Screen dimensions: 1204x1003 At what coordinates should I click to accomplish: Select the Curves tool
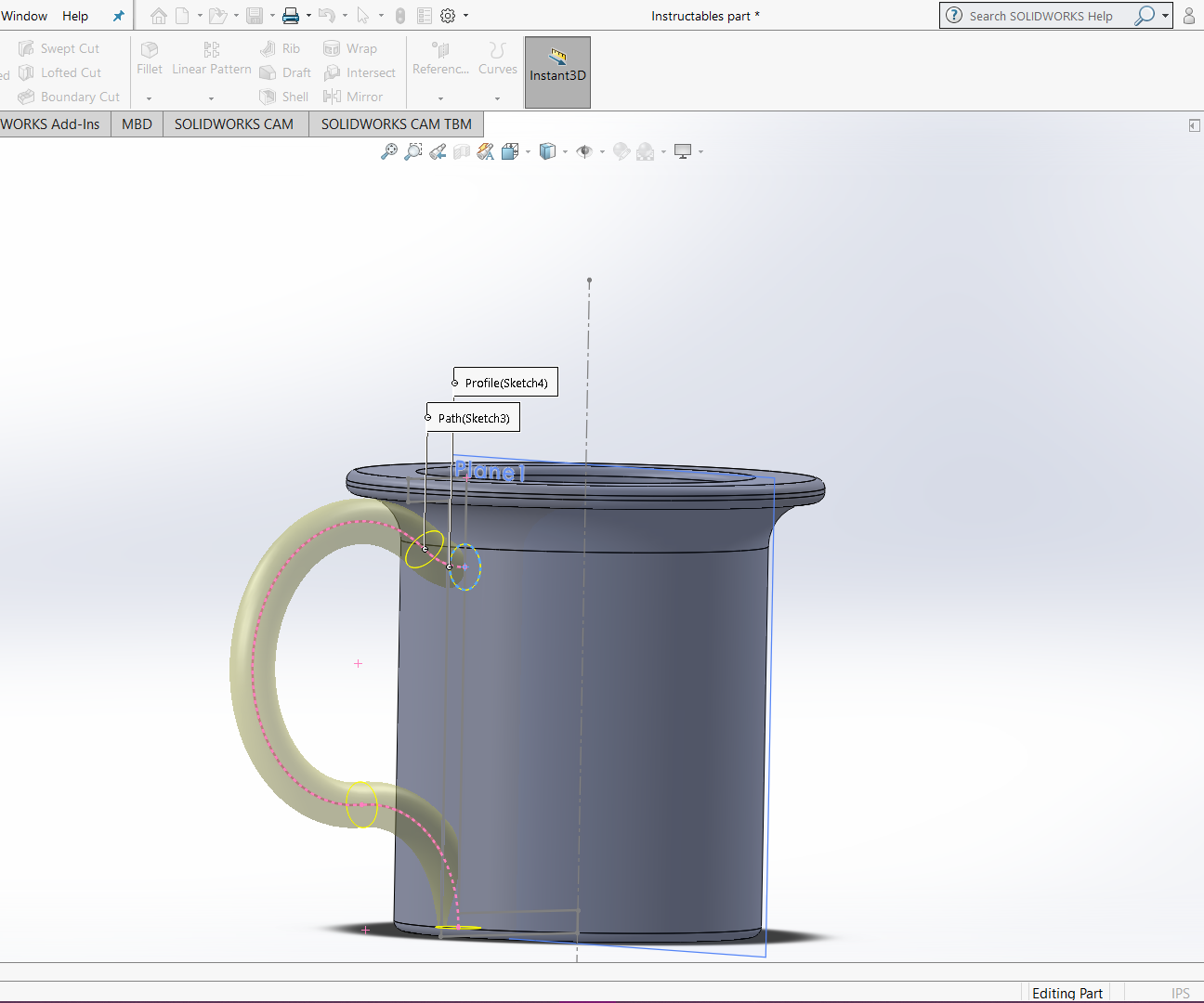pyautogui.click(x=497, y=60)
